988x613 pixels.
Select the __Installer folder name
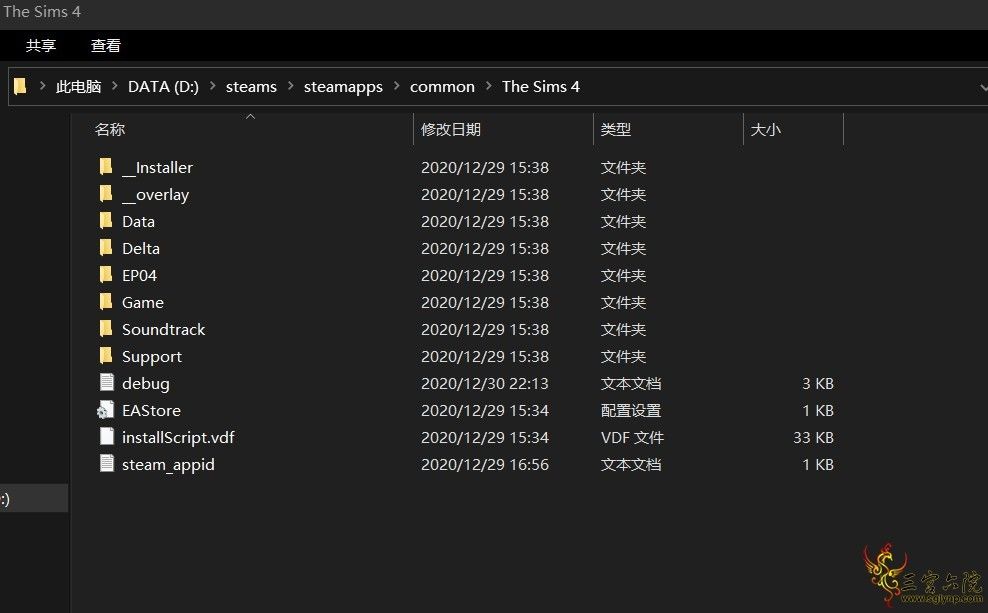pyautogui.click(x=158, y=168)
